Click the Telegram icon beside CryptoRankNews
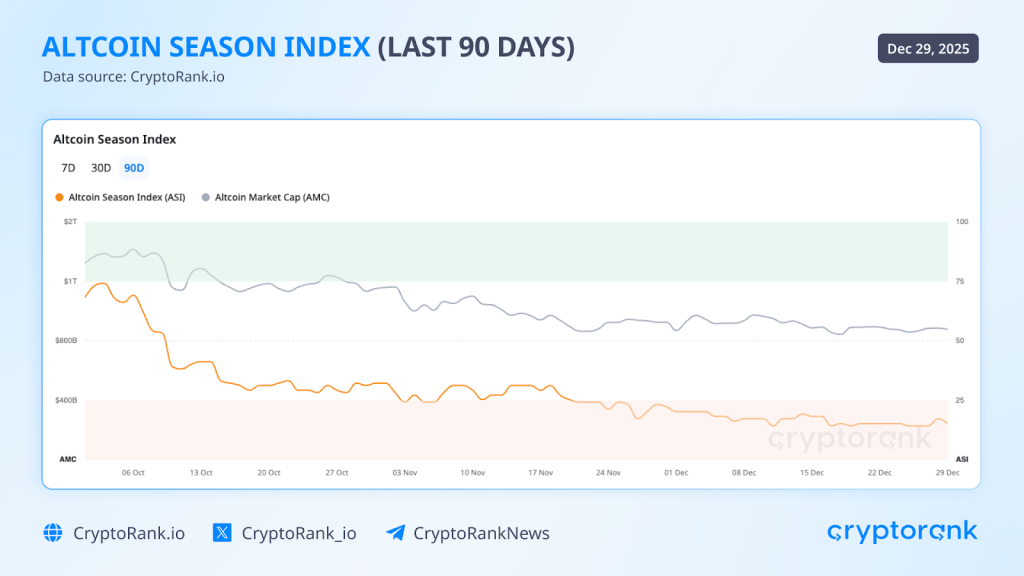The image size is (1024, 576). click(x=396, y=533)
